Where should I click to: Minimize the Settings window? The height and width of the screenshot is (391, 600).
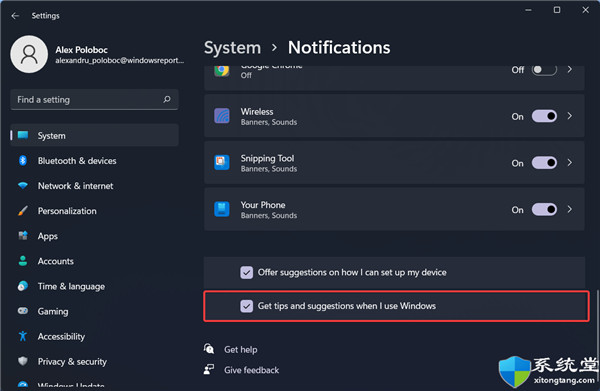pyautogui.click(x=528, y=10)
